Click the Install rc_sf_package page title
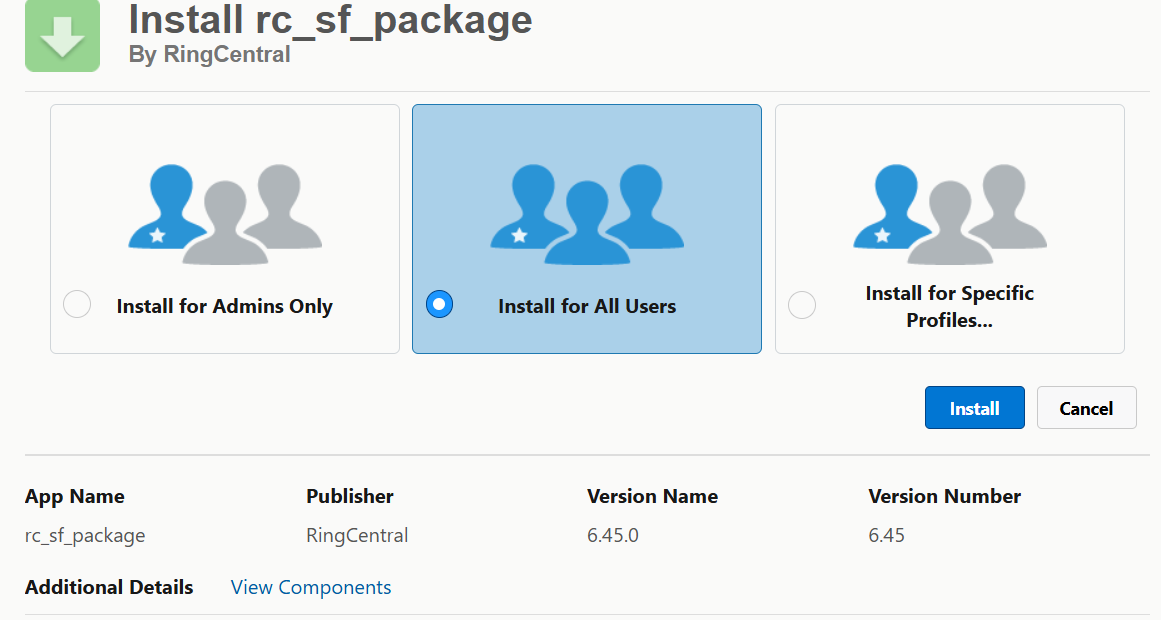The height and width of the screenshot is (620, 1161). 330,20
